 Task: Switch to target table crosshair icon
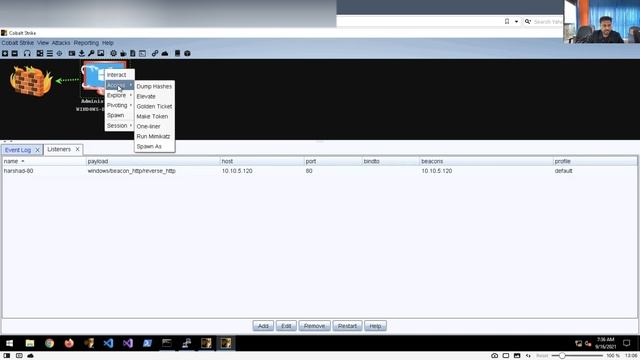pyautogui.click(x=59, y=53)
